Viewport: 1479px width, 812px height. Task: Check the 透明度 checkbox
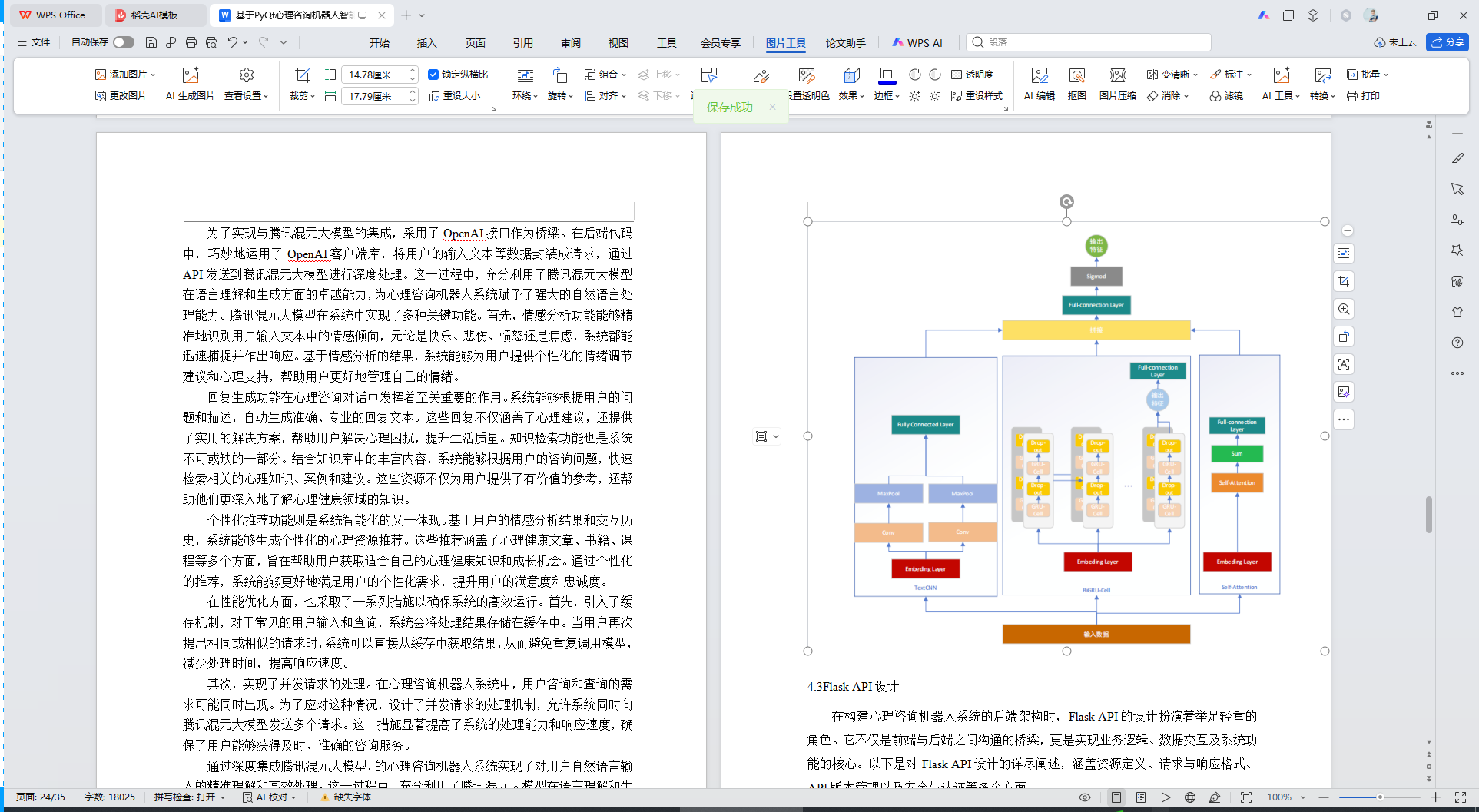pyautogui.click(x=957, y=75)
